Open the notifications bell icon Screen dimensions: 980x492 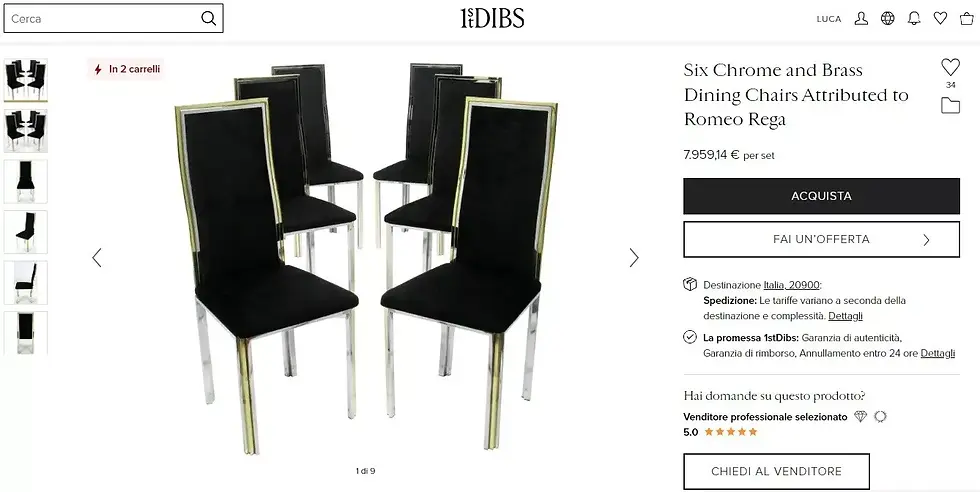click(x=914, y=19)
